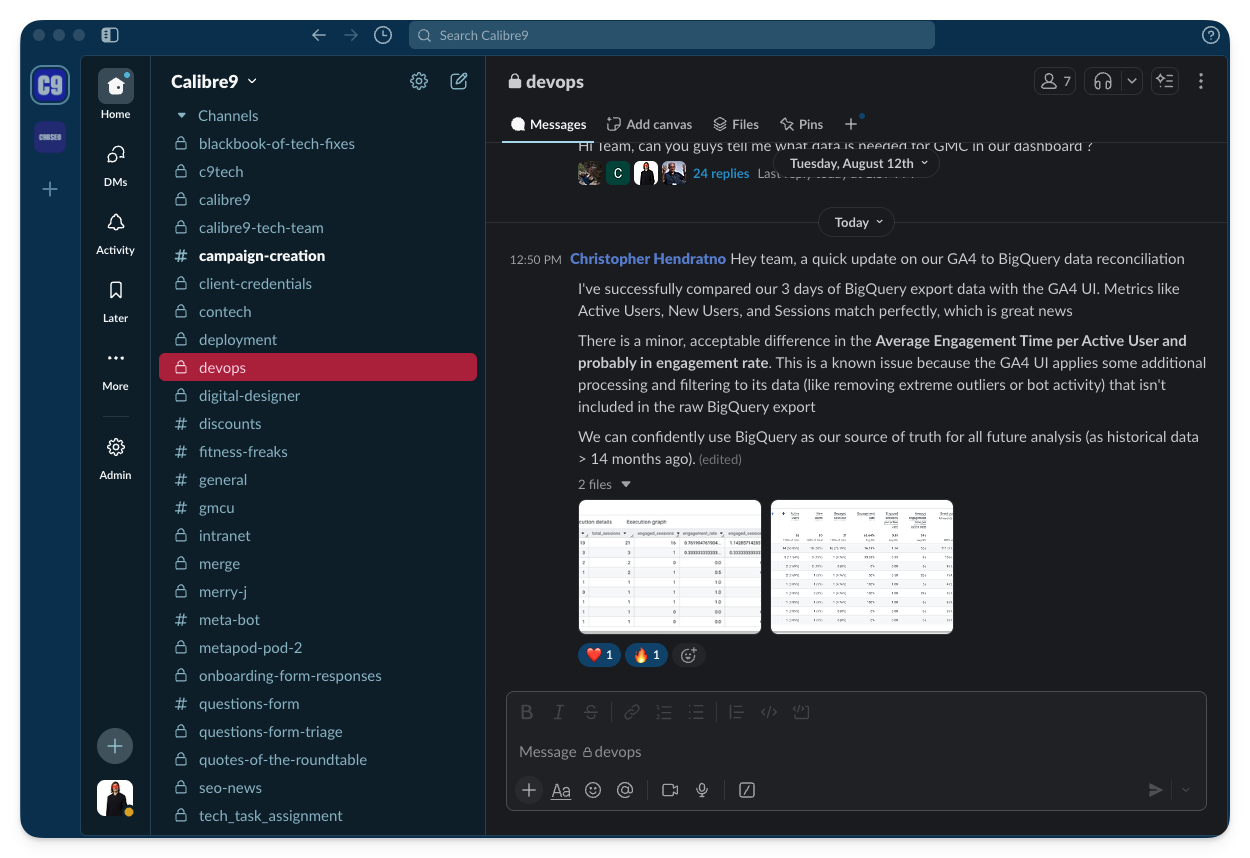Collapse the 2 files attachment list
Image resolution: width=1250 pixels, height=858 pixels.
(627, 484)
